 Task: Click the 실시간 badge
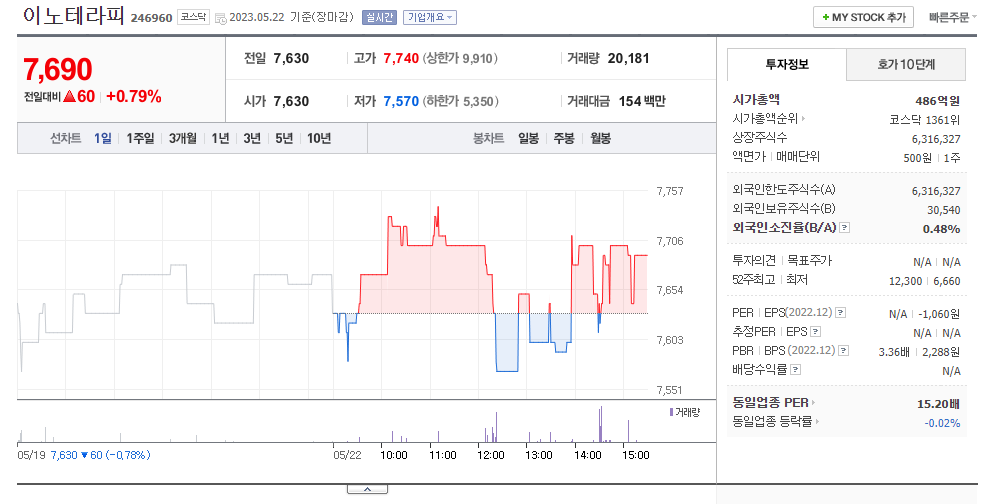pos(379,17)
